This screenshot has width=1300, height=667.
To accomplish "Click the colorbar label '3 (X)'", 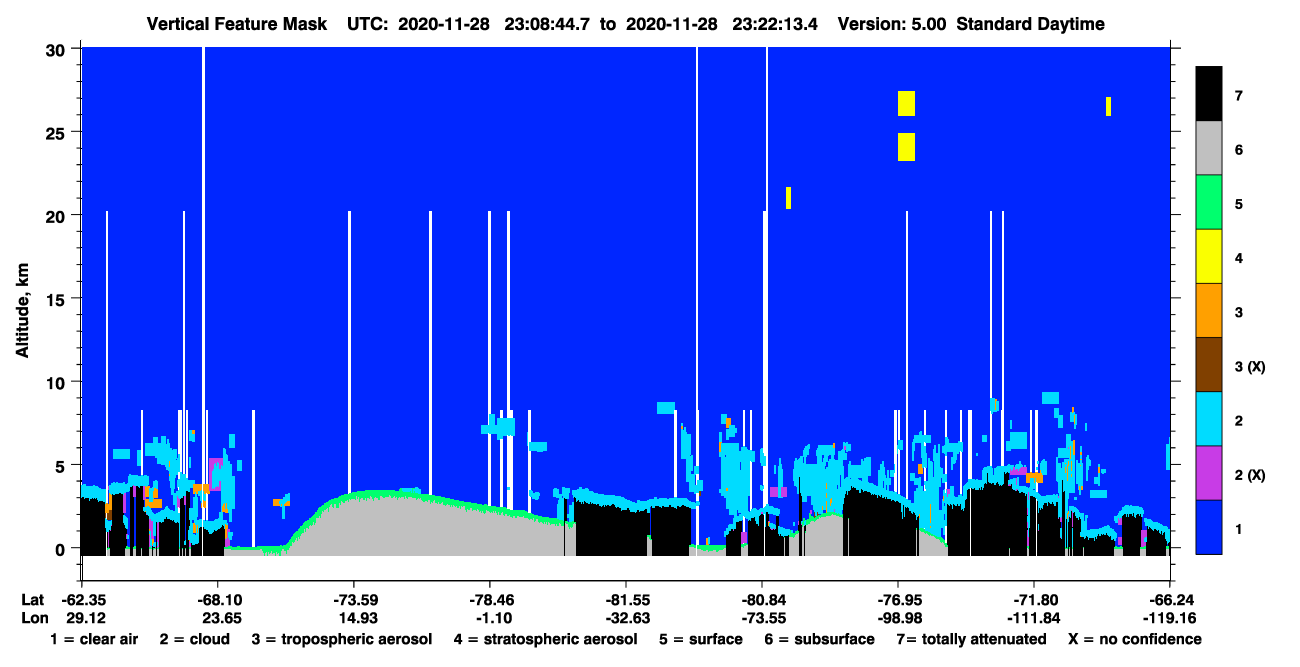I will 1250,366.
